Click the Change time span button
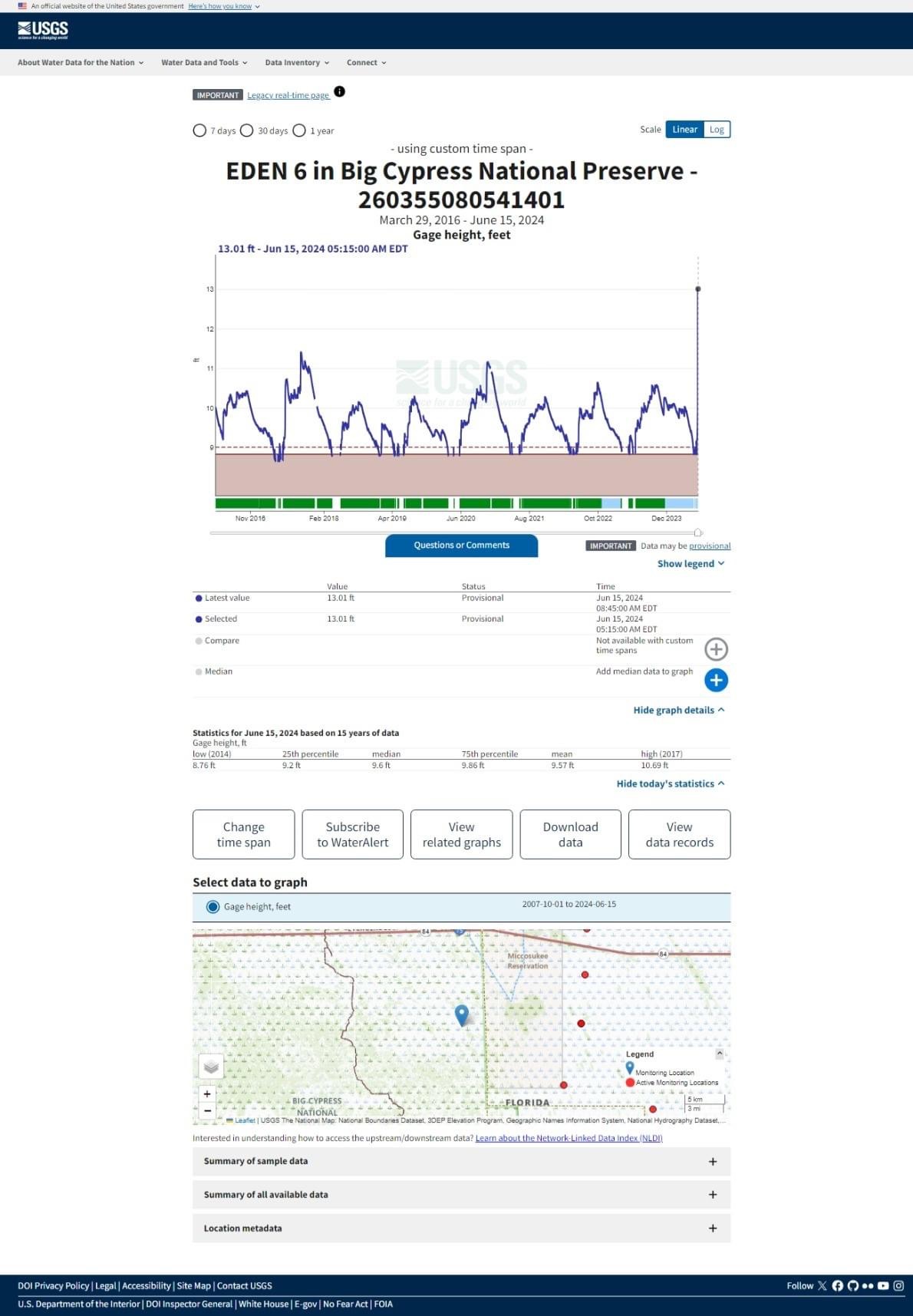This screenshot has width=913, height=1316. (x=243, y=834)
